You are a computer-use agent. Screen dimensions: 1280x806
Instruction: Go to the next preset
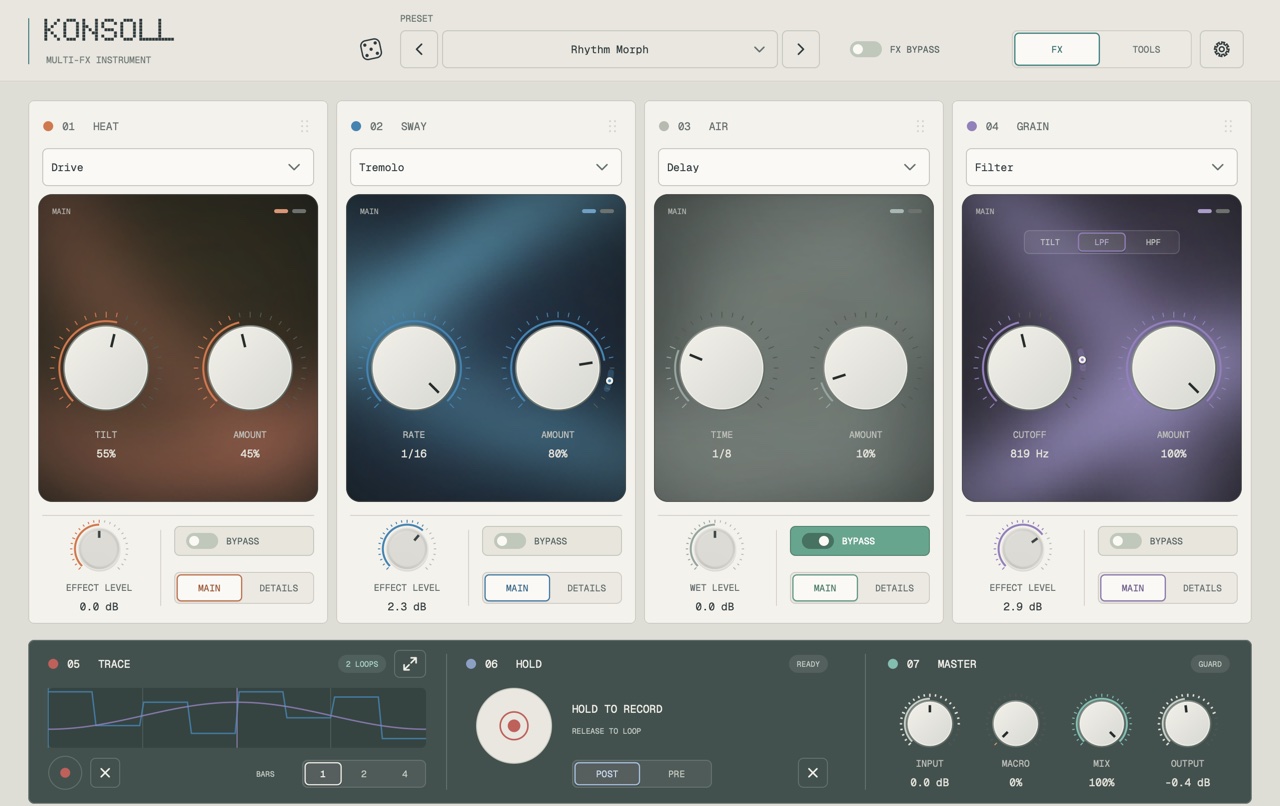pyautogui.click(x=800, y=49)
